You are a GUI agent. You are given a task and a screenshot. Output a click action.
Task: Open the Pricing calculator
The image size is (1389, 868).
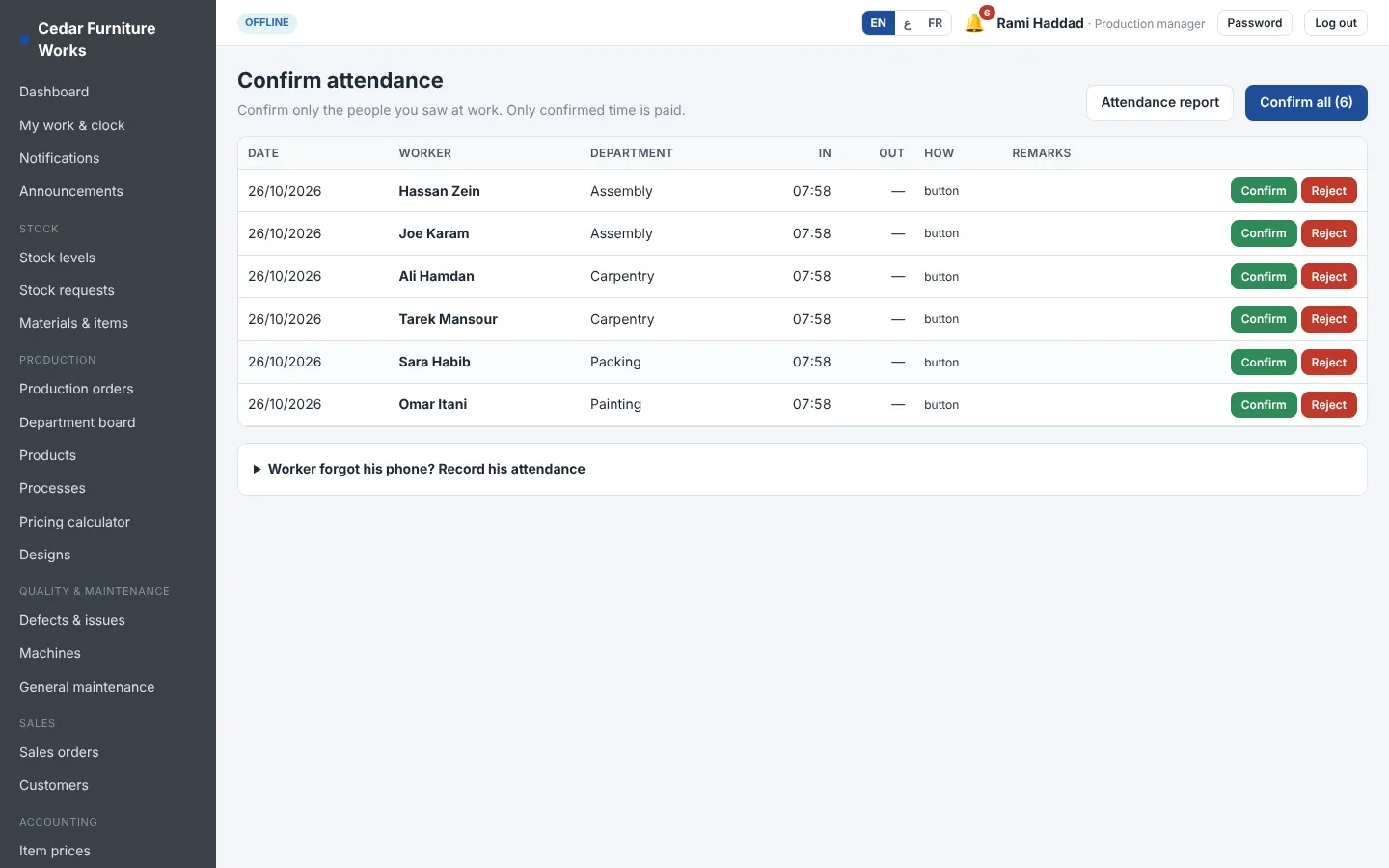click(108, 522)
